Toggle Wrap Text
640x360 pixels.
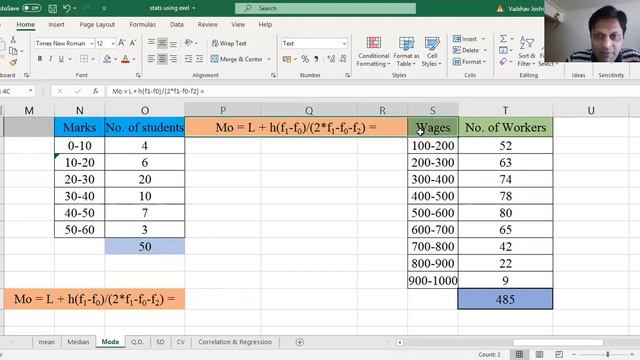pyautogui.click(x=229, y=43)
